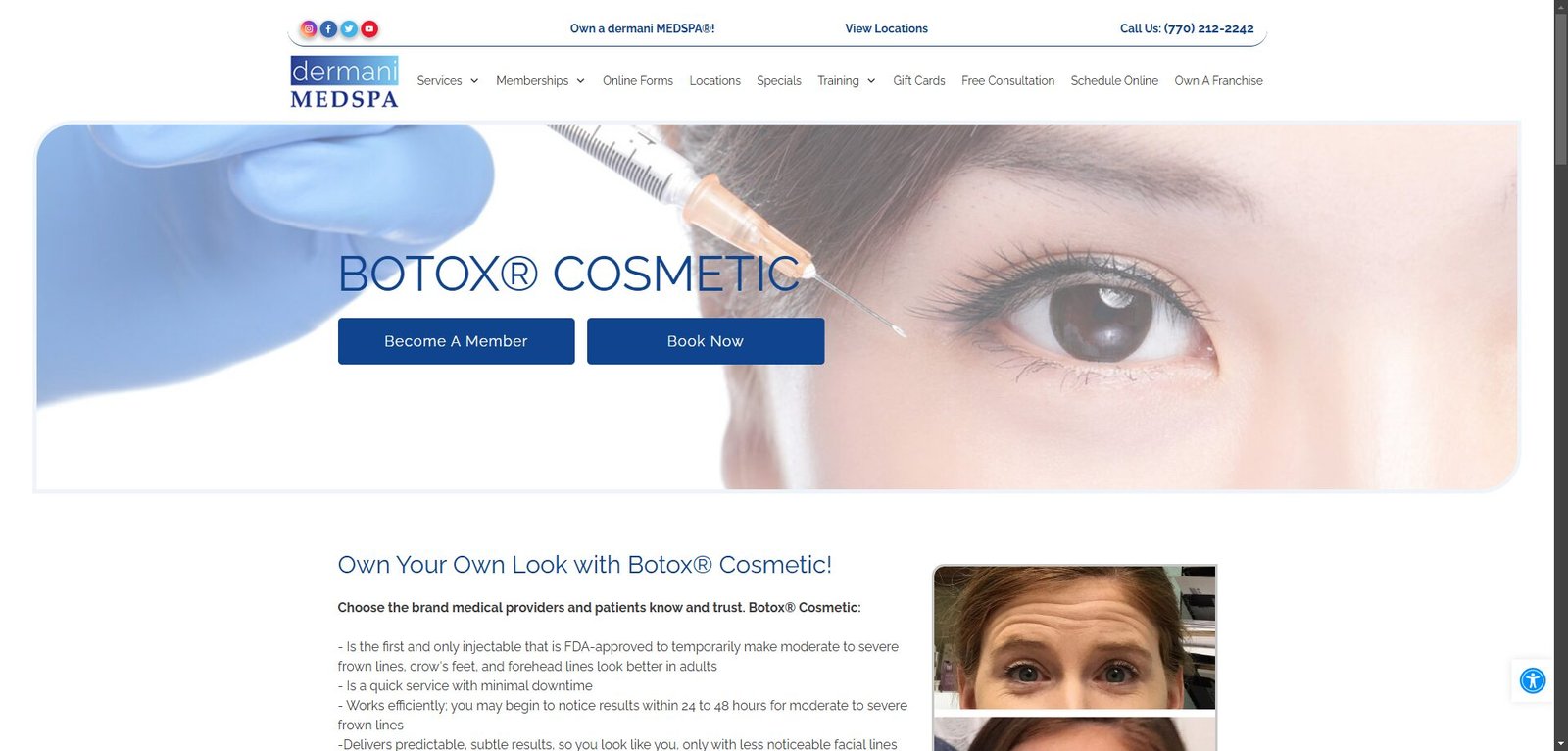Open the Instagram social icon
This screenshot has height=751, width=1568.
(x=309, y=28)
